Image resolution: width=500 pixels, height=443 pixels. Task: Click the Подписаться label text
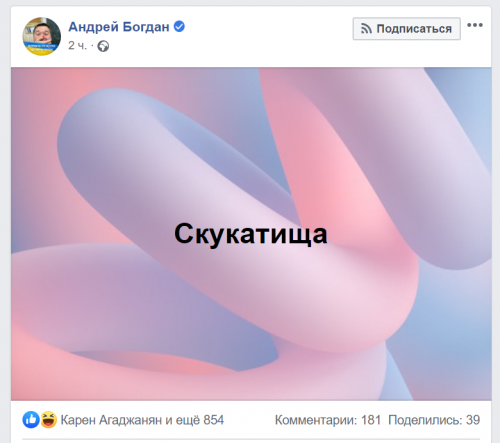(414, 29)
